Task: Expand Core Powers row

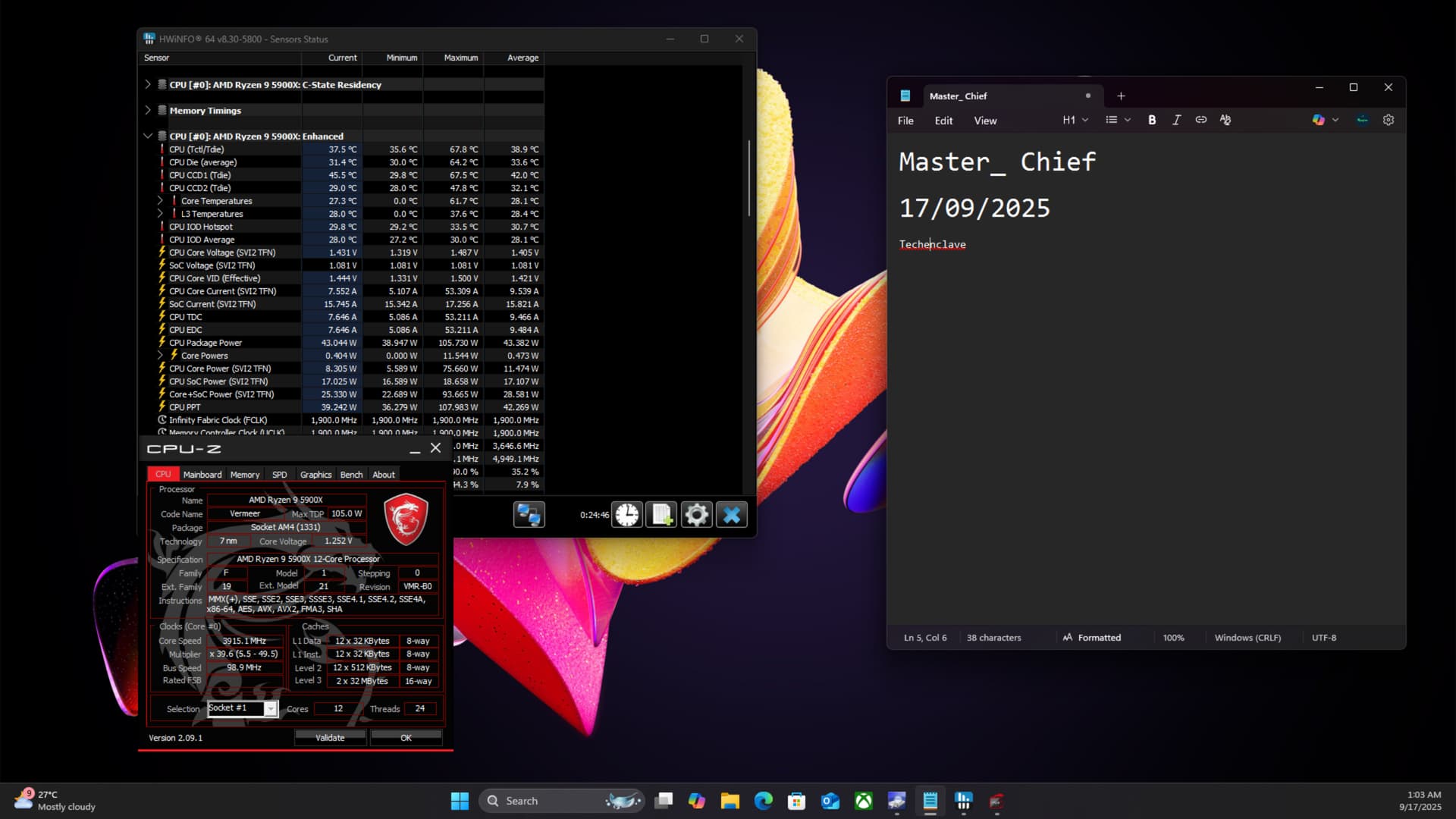Action: click(x=160, y=356)
